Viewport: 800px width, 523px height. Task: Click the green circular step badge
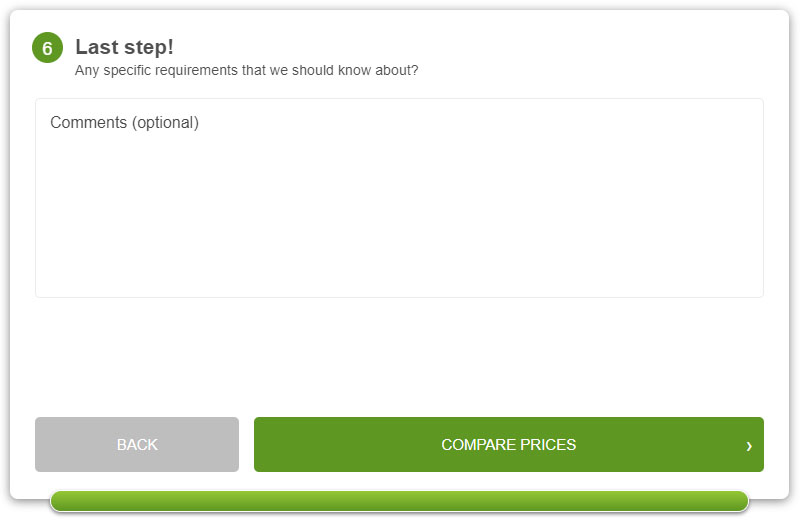[x=47, y=48]
